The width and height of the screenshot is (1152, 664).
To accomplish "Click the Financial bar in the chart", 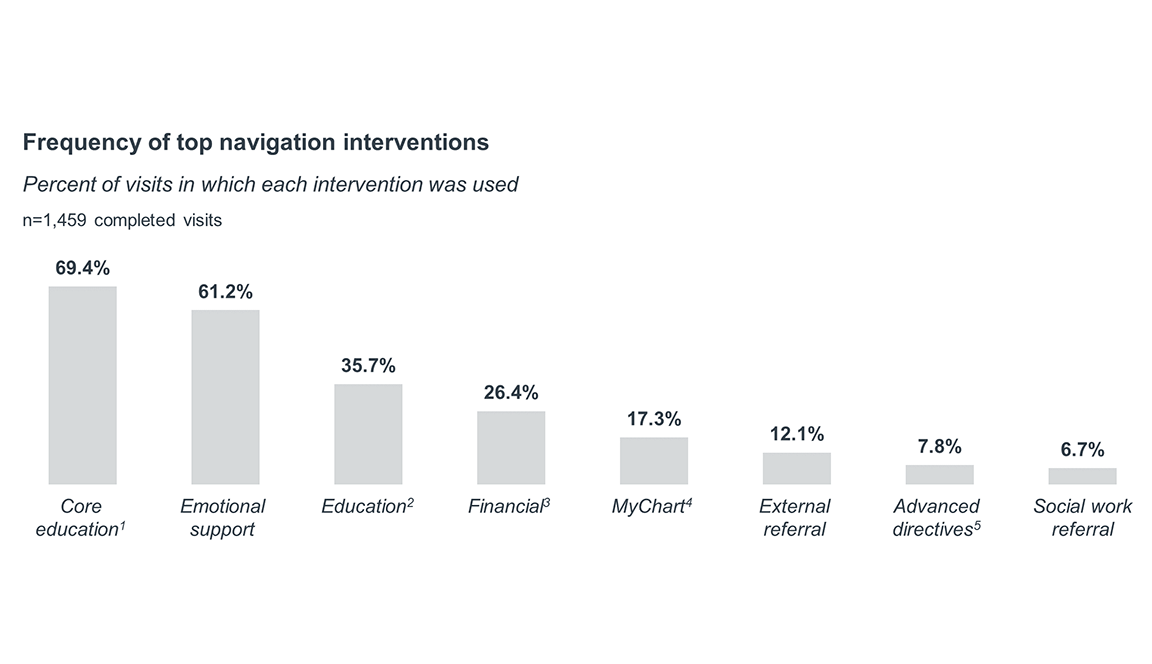I will 511,447.
